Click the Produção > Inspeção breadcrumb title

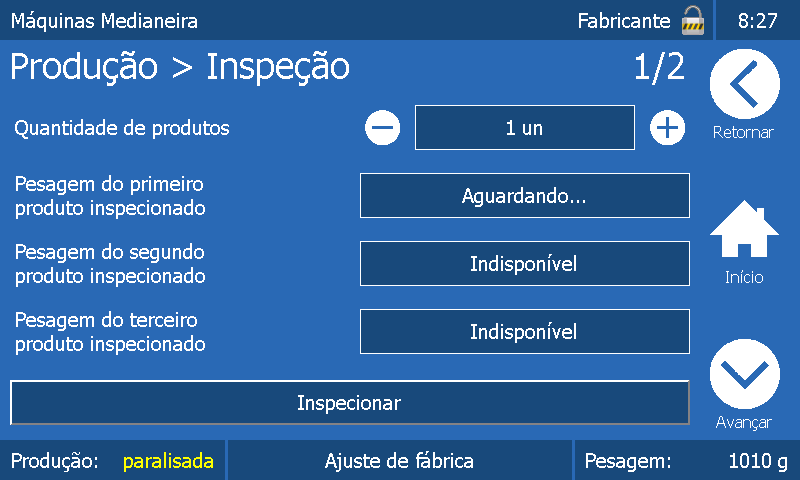[x=180, y=67]
